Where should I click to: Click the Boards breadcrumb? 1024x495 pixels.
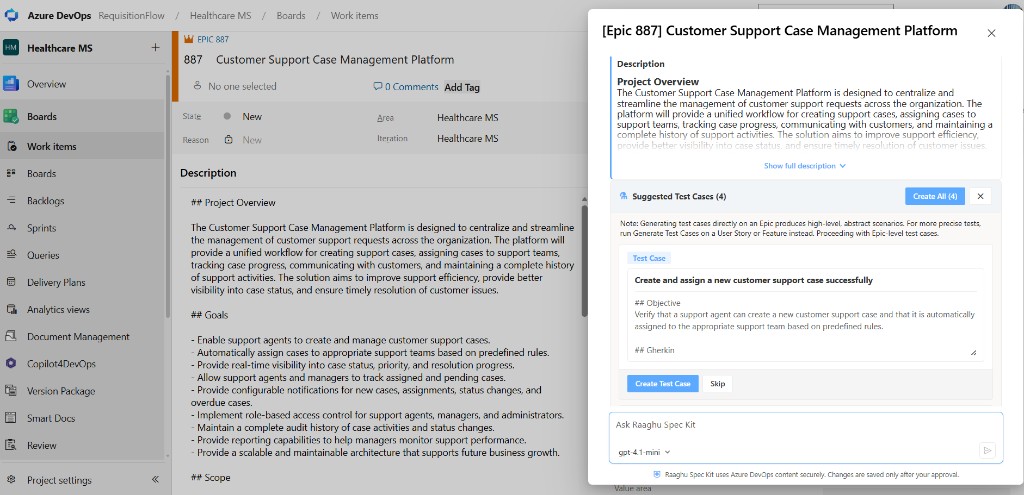tap(291, 16)
